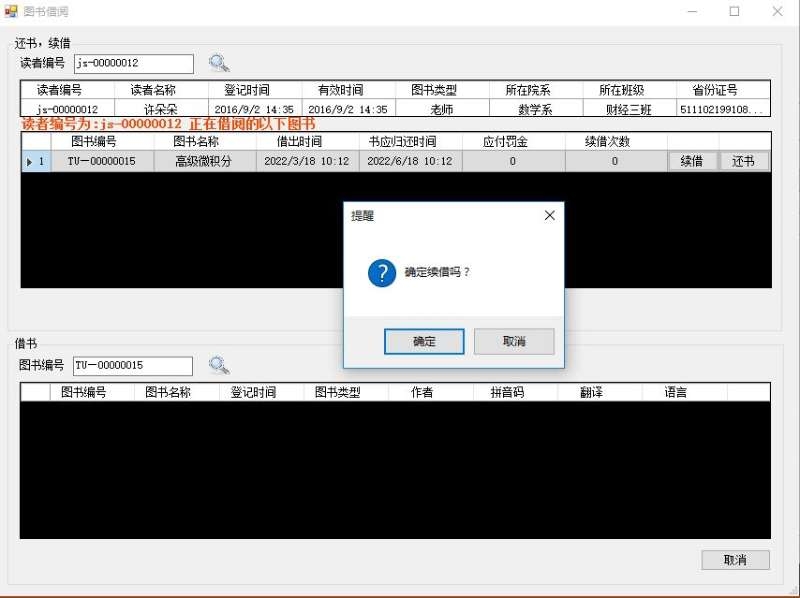This screenshot has height=598, width=800.
Task: Click the blue question mark icon
Action: [382, 273]
